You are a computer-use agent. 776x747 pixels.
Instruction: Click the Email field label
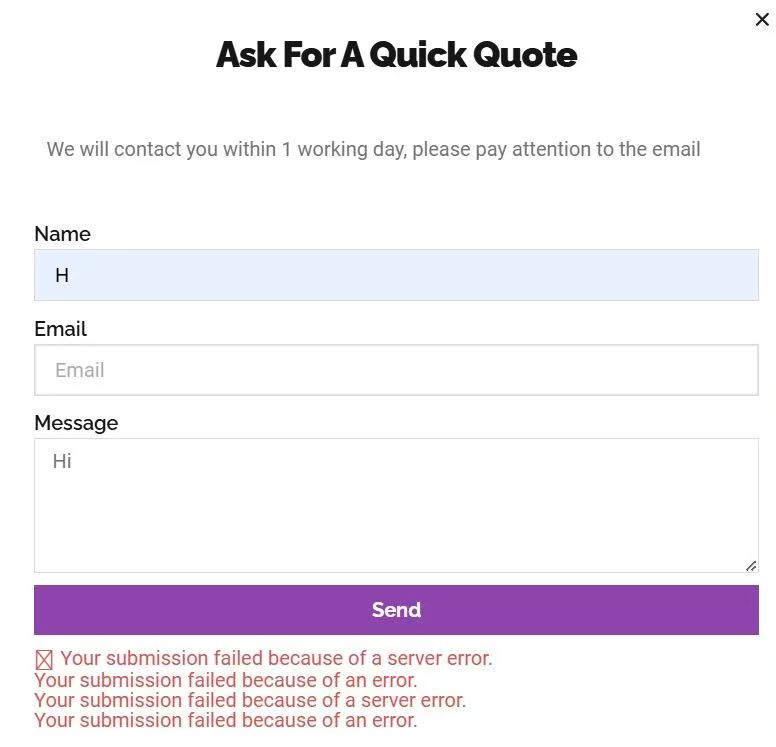tap(60, 329)
